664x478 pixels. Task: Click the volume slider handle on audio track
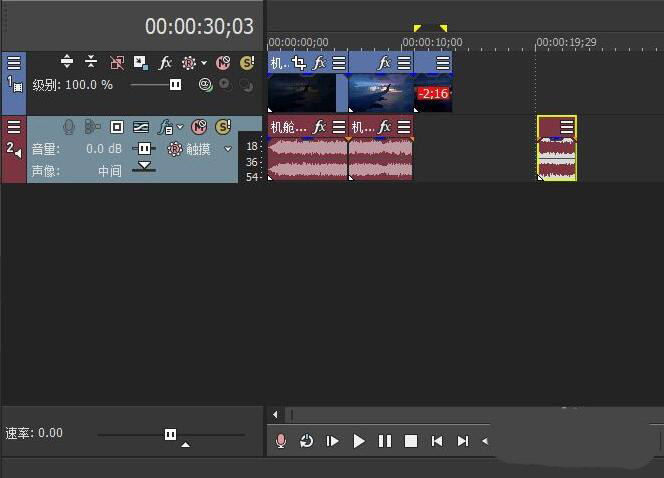[144, 149]
